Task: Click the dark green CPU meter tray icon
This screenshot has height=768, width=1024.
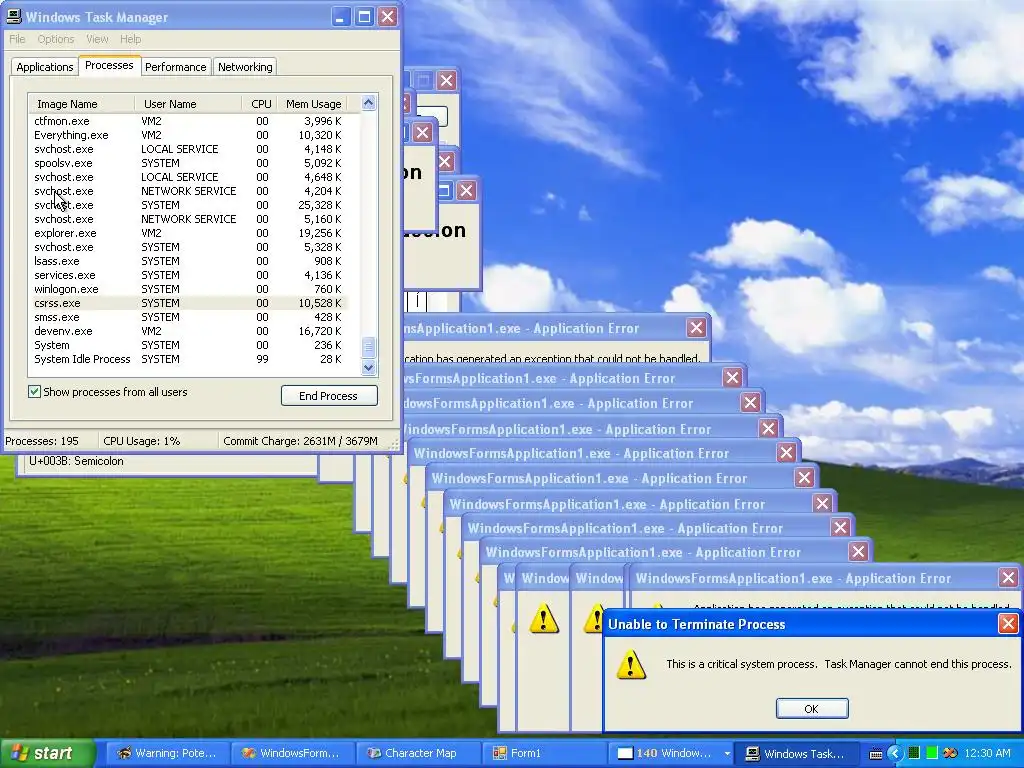Action: (914, 753)
